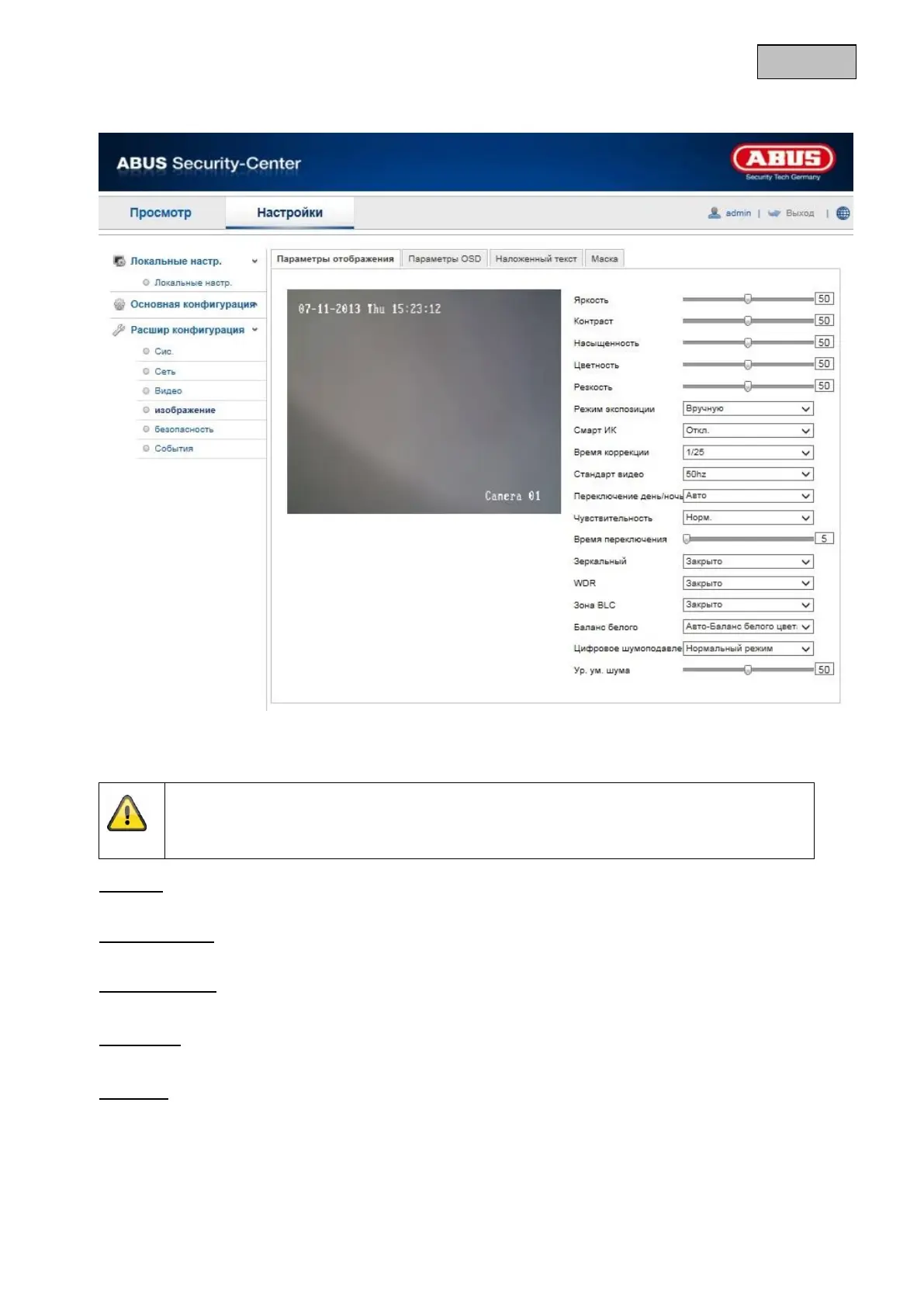
Task: Click the Яркость slider handle
Action: (x=748, y=299)
